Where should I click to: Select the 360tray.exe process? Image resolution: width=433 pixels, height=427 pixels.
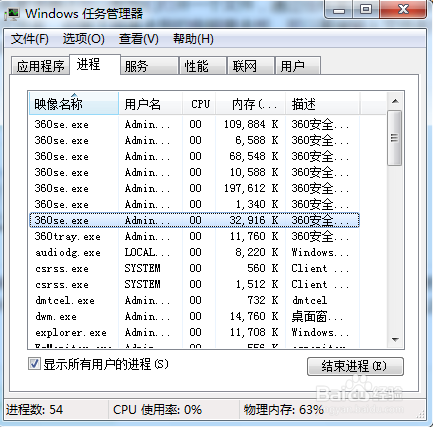point(194,236)
